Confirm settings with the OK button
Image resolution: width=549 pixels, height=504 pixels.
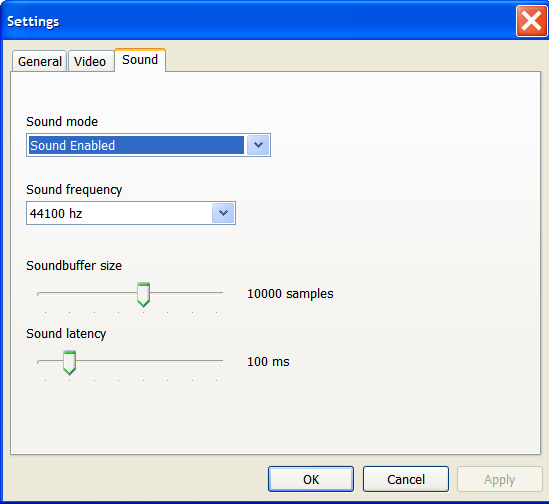click(x=311, y=479)
